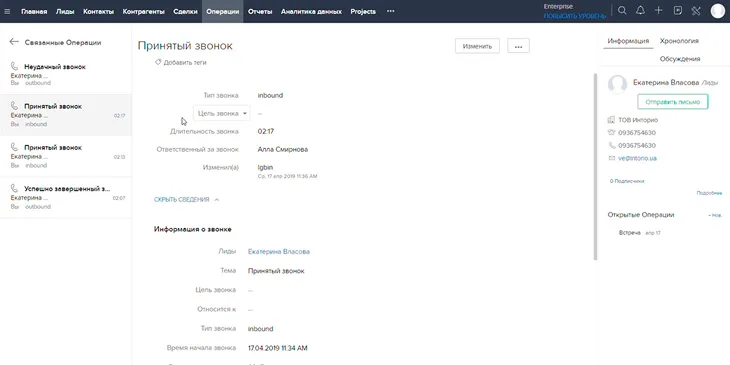Click Екатерина Власова's avatar in info panel
730x365 pixels.
[617, 84]
